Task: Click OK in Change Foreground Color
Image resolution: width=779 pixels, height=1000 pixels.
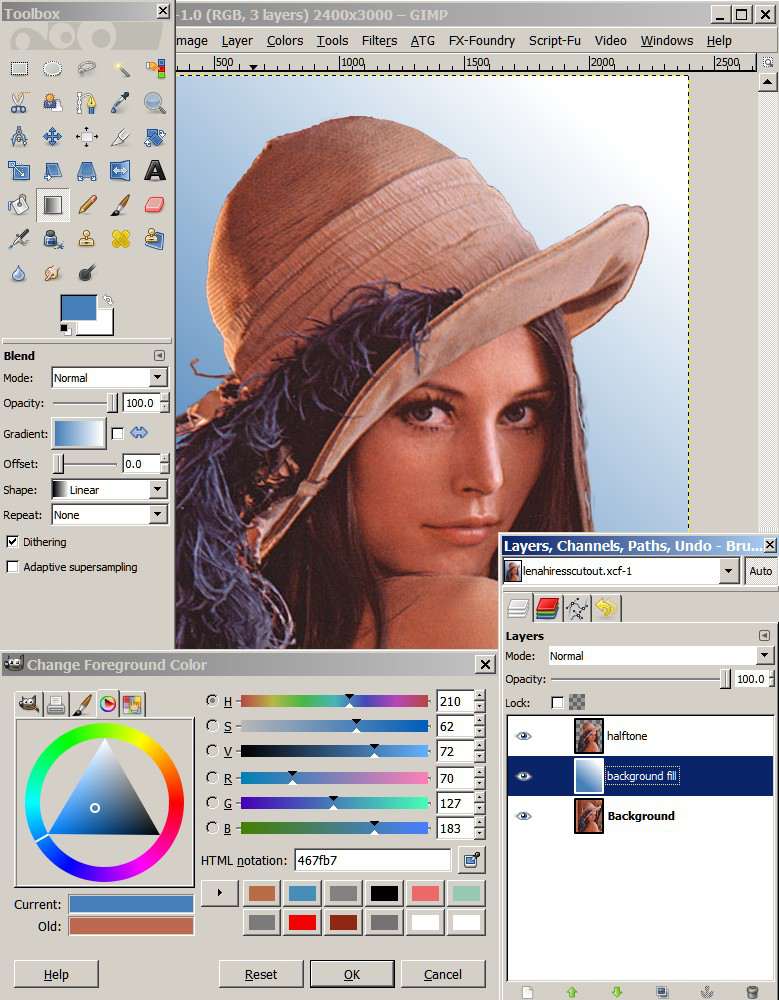Action: [x=352, y=974]
